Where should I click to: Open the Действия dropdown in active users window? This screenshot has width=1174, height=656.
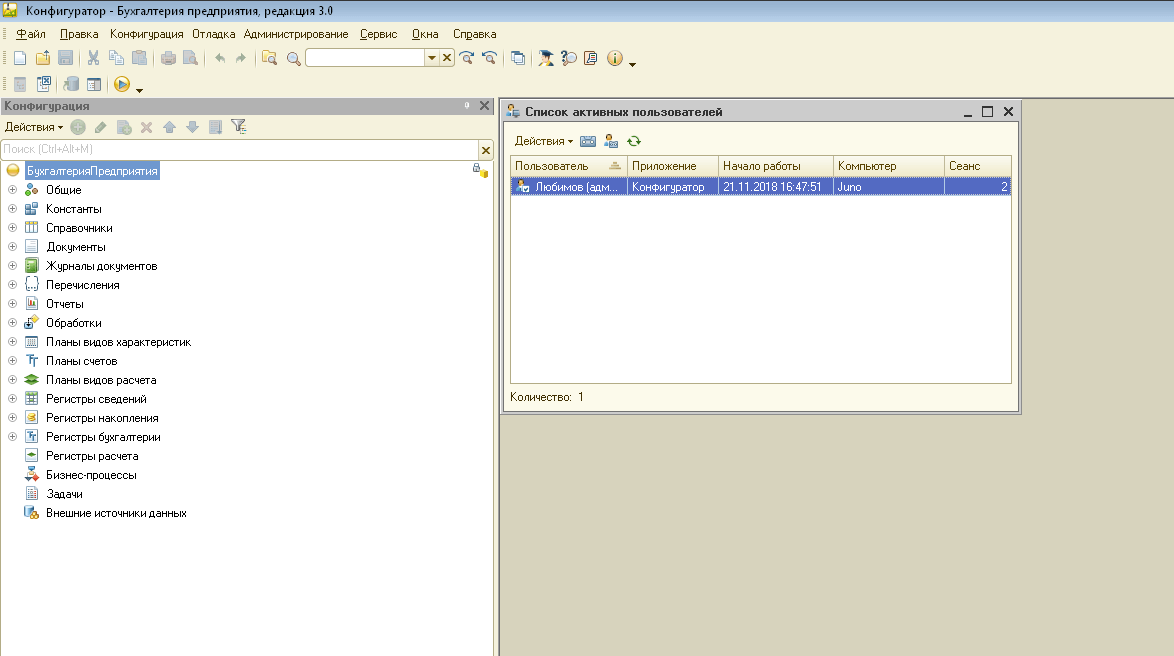point(544,141)
